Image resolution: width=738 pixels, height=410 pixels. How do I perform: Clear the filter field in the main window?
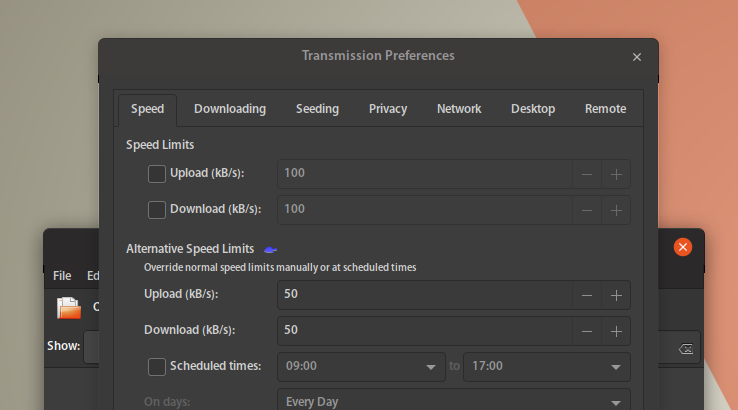pyautogui.click(x=686, y=349)
